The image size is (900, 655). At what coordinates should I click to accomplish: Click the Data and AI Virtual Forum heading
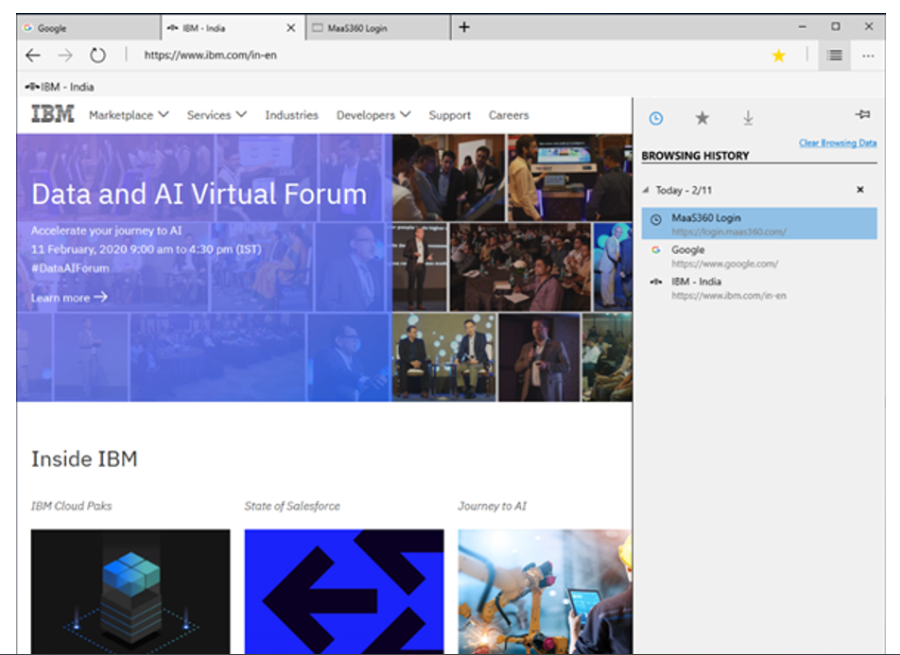(199, 193)
